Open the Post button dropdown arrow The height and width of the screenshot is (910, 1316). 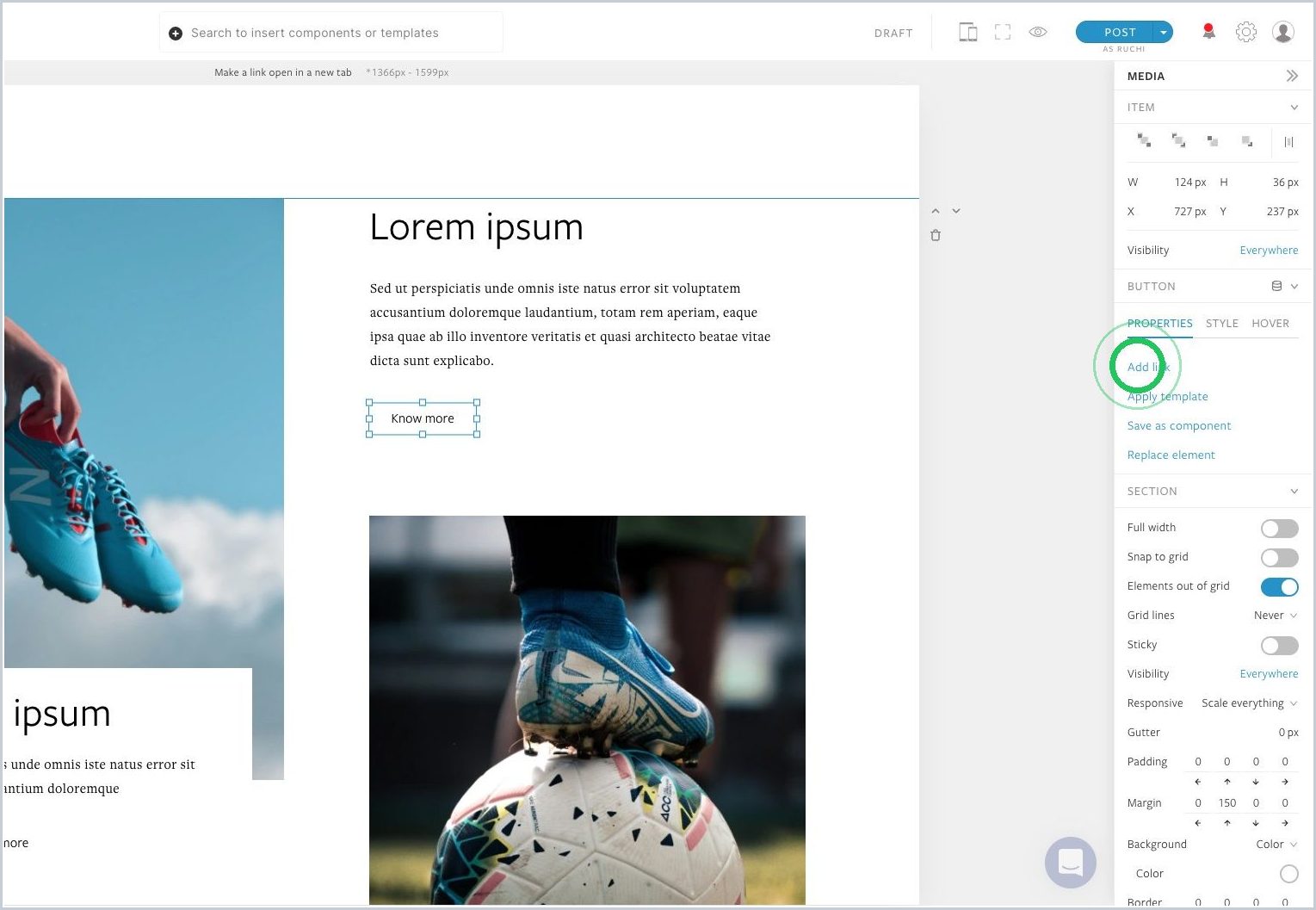[1164, 33]
